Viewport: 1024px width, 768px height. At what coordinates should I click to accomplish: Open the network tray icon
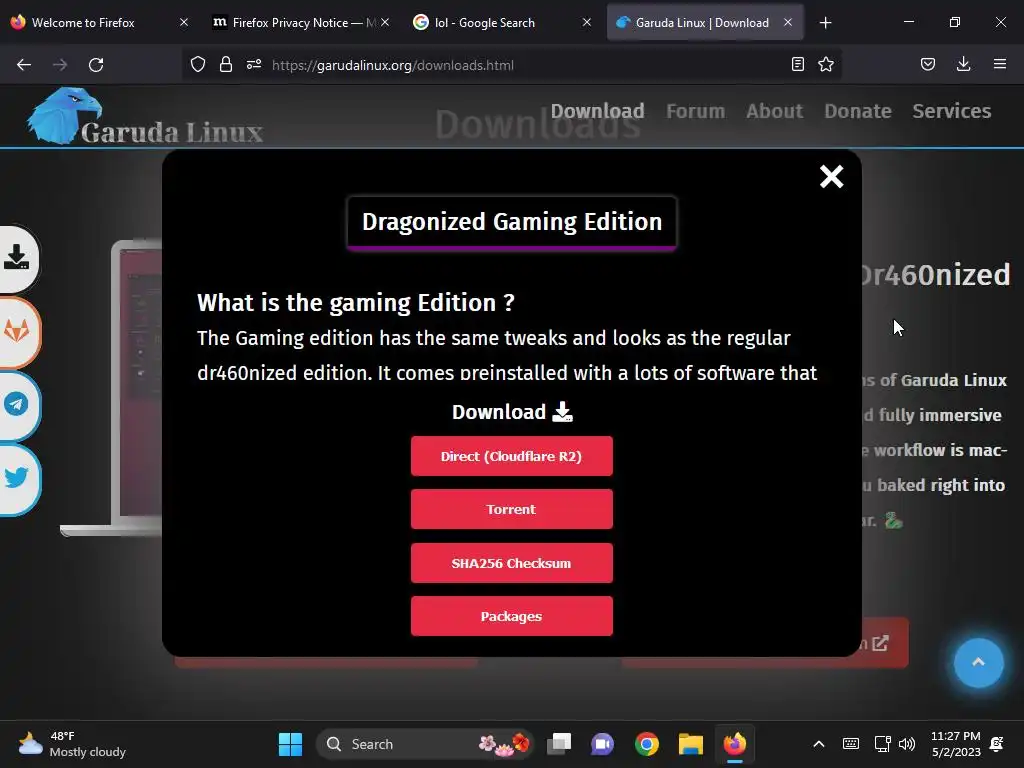882,744
